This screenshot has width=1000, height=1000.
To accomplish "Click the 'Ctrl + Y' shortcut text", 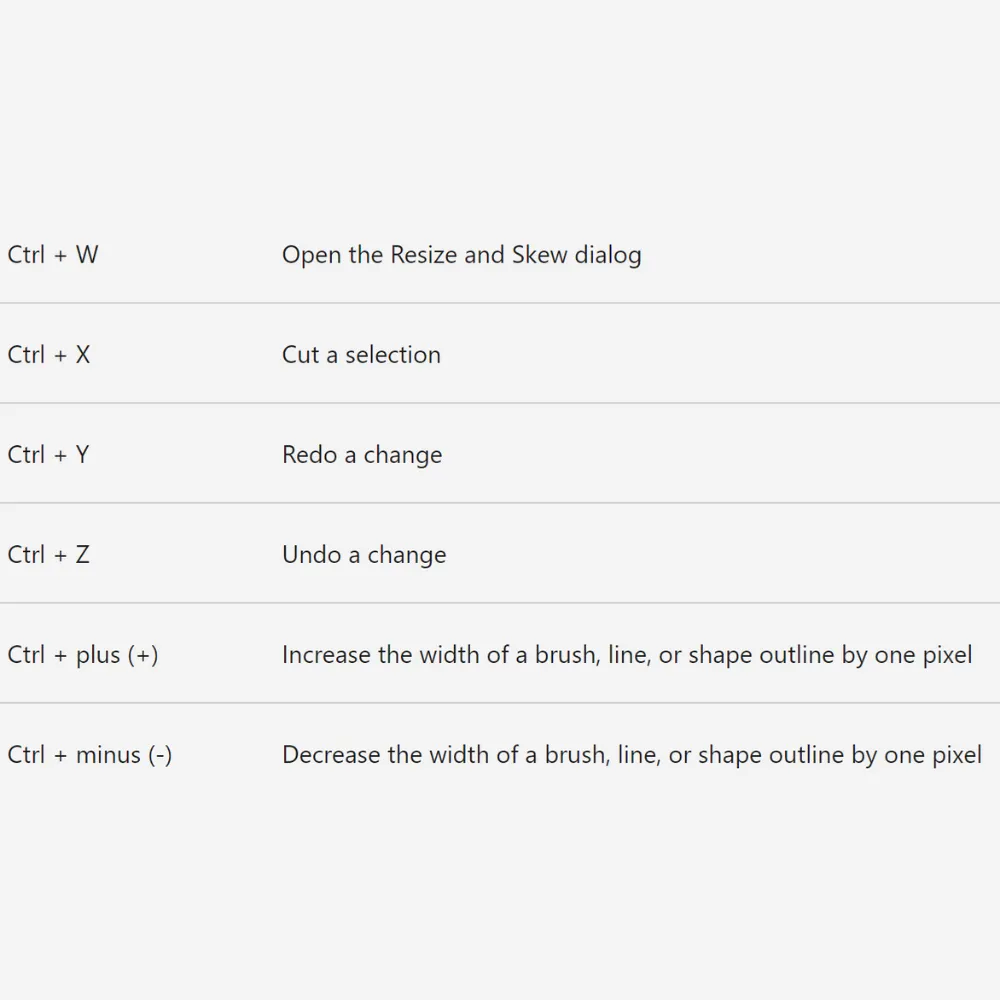I will click(x=48, y=455).
